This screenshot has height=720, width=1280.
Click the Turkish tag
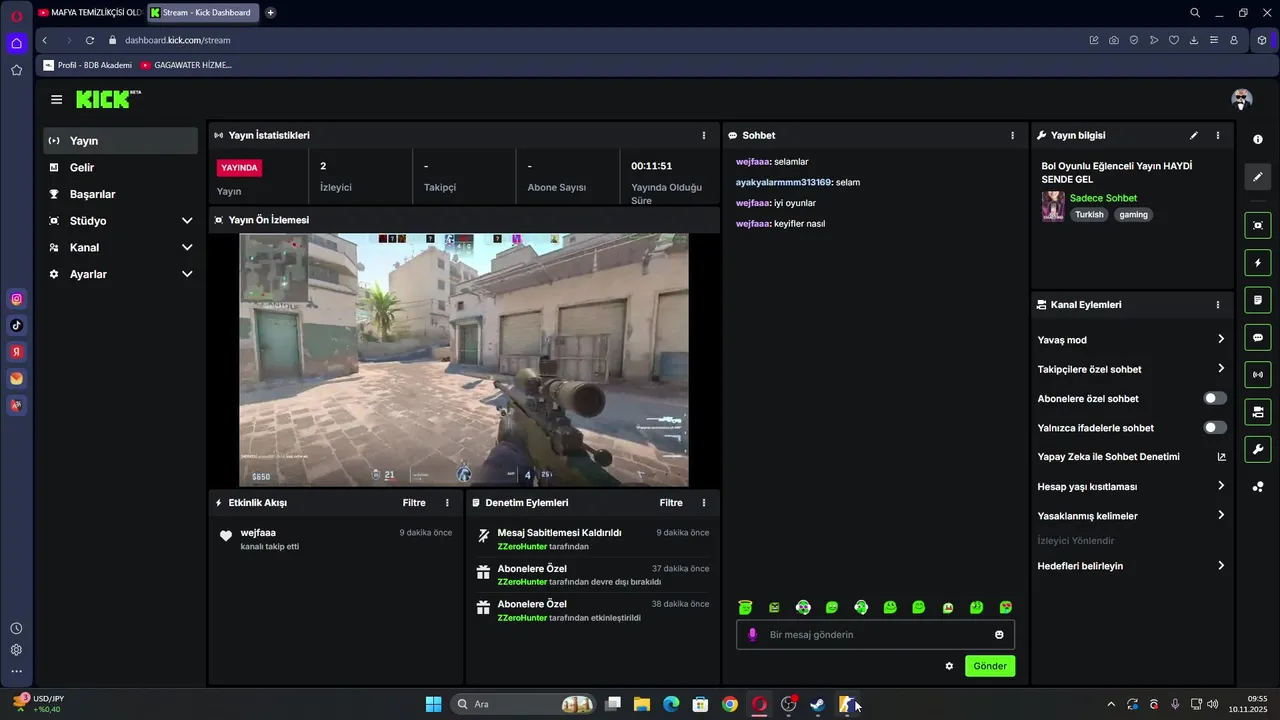click(x=1089, y=215)
